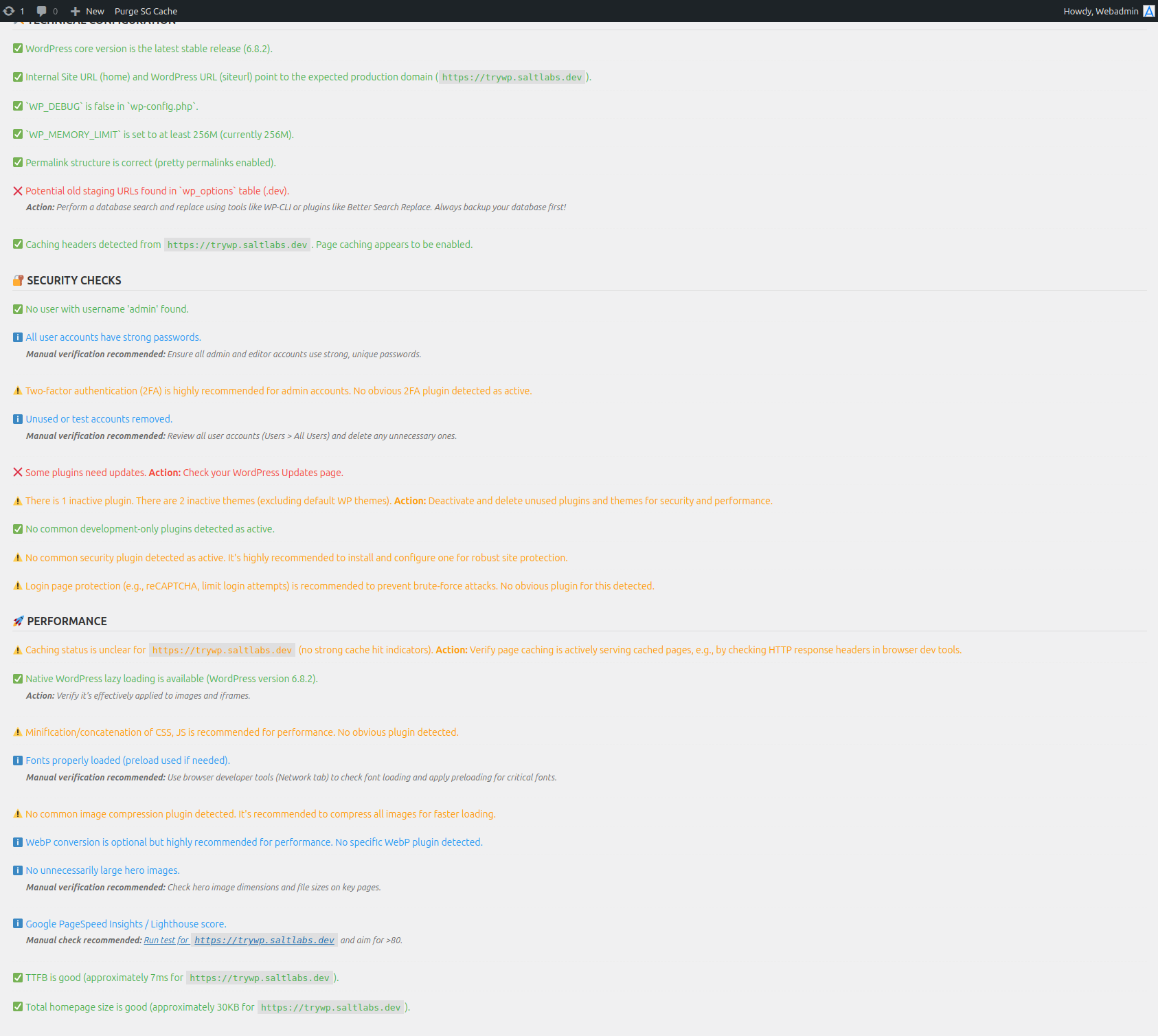Open the Run test for PageSpeed link
This screenshot has height=1036, width=1158.
tap(166, 941)
